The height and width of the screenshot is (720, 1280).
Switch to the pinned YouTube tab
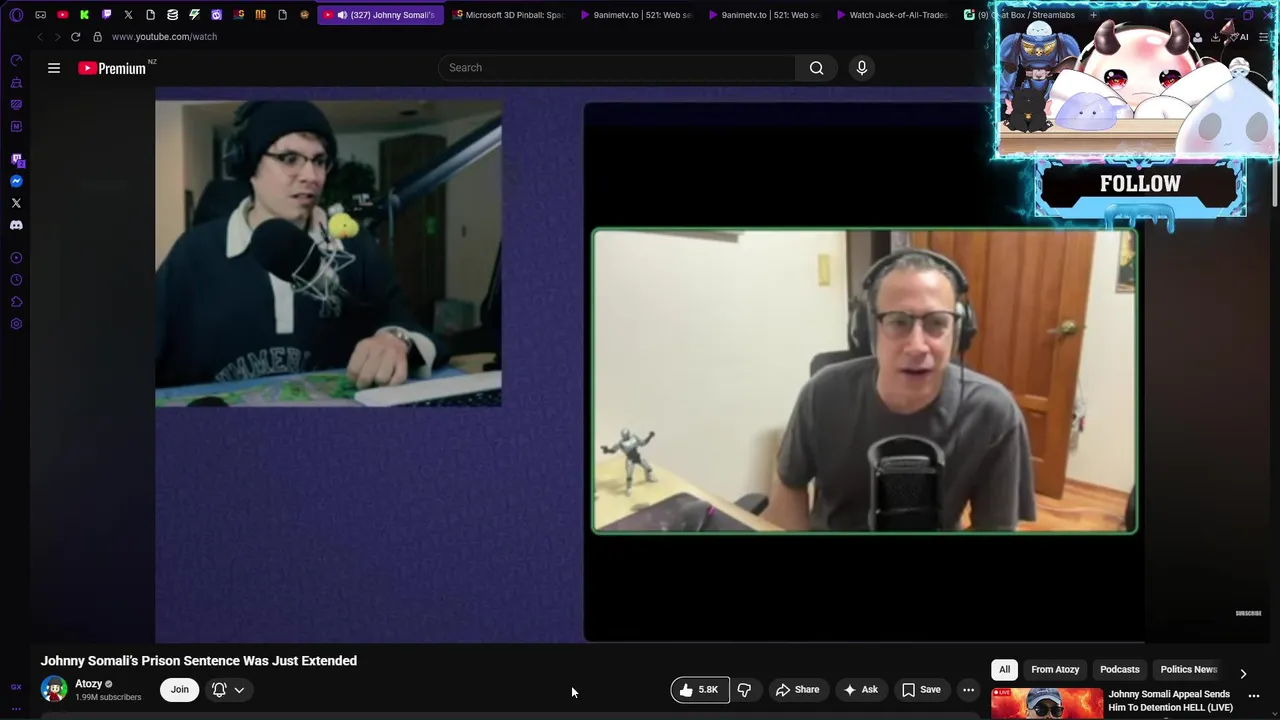point(62,15)
